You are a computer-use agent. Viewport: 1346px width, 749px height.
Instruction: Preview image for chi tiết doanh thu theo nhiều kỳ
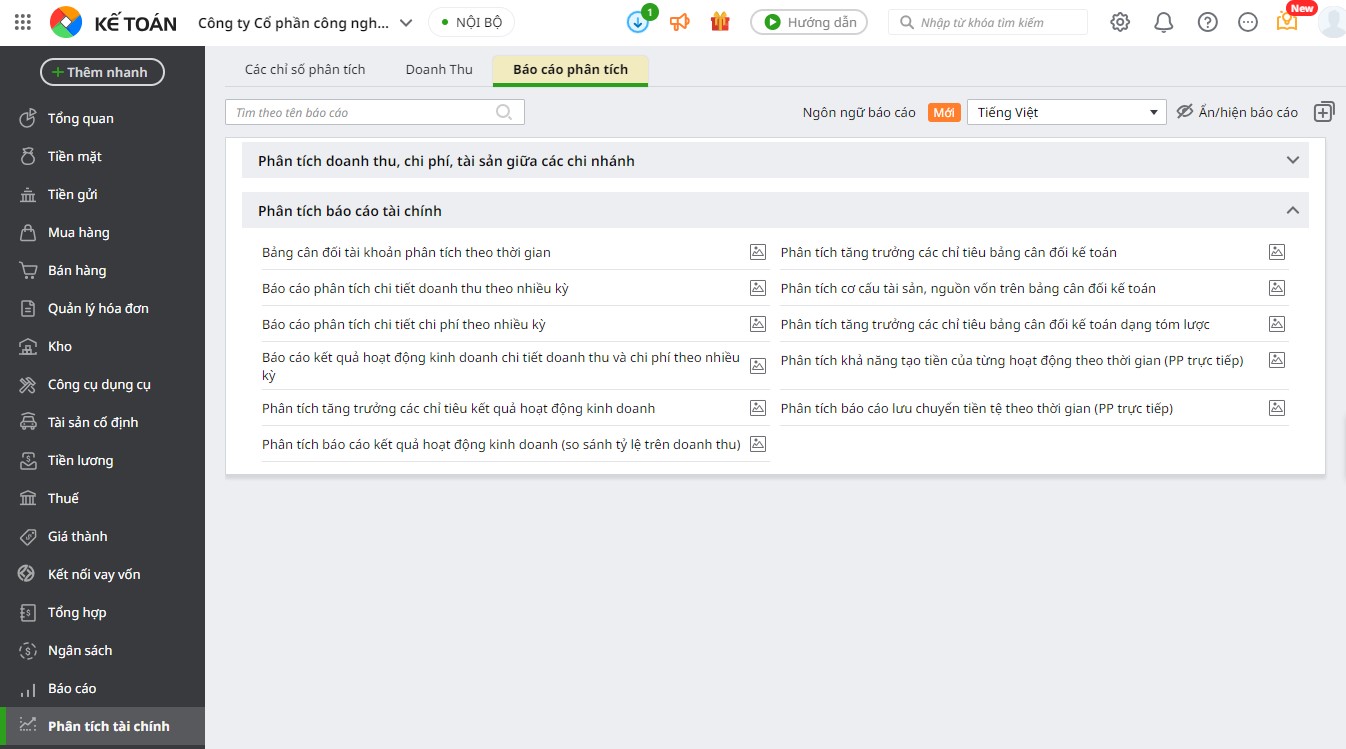[x=758, y=288]
